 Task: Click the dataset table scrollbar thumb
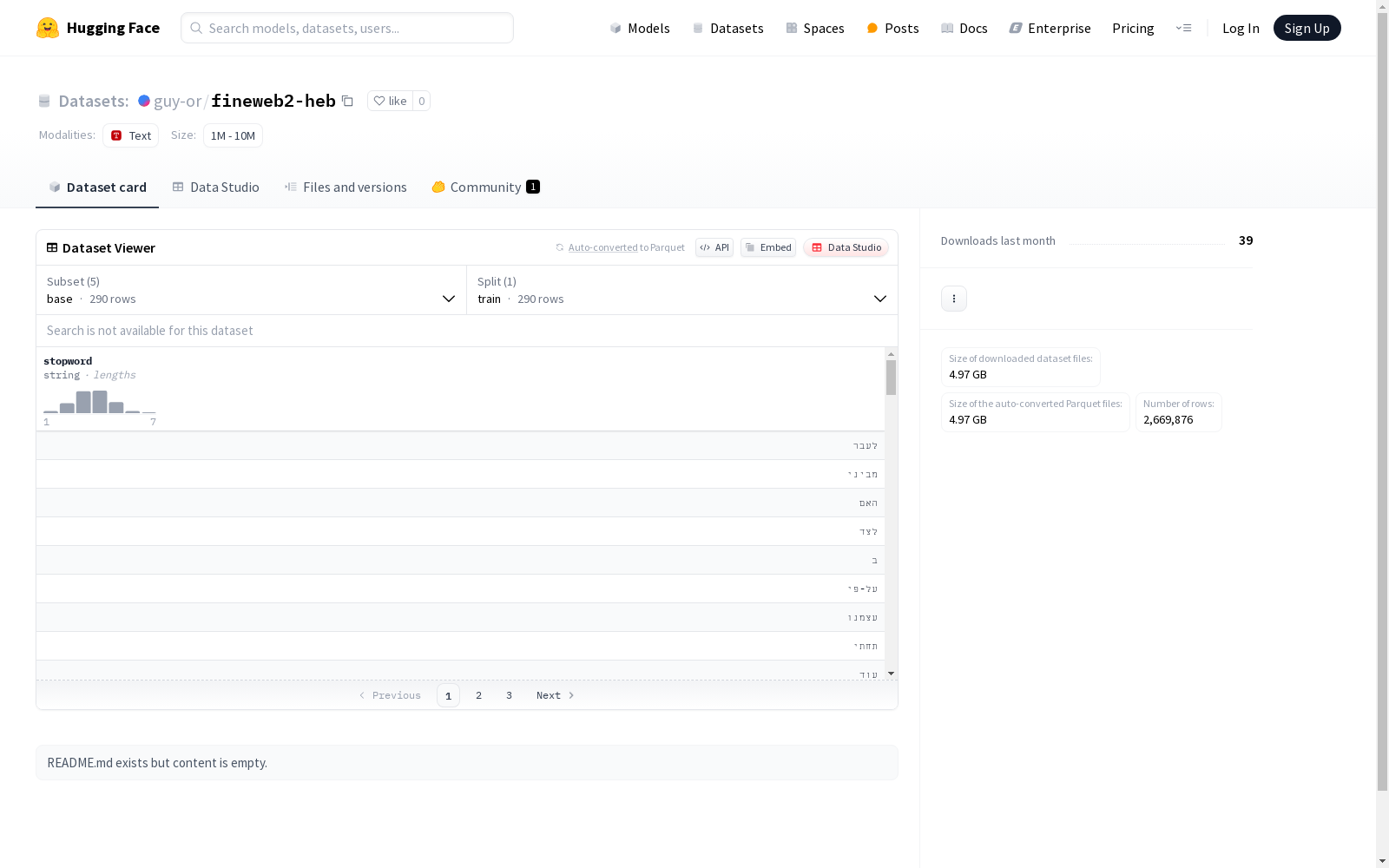pos(891,378)
